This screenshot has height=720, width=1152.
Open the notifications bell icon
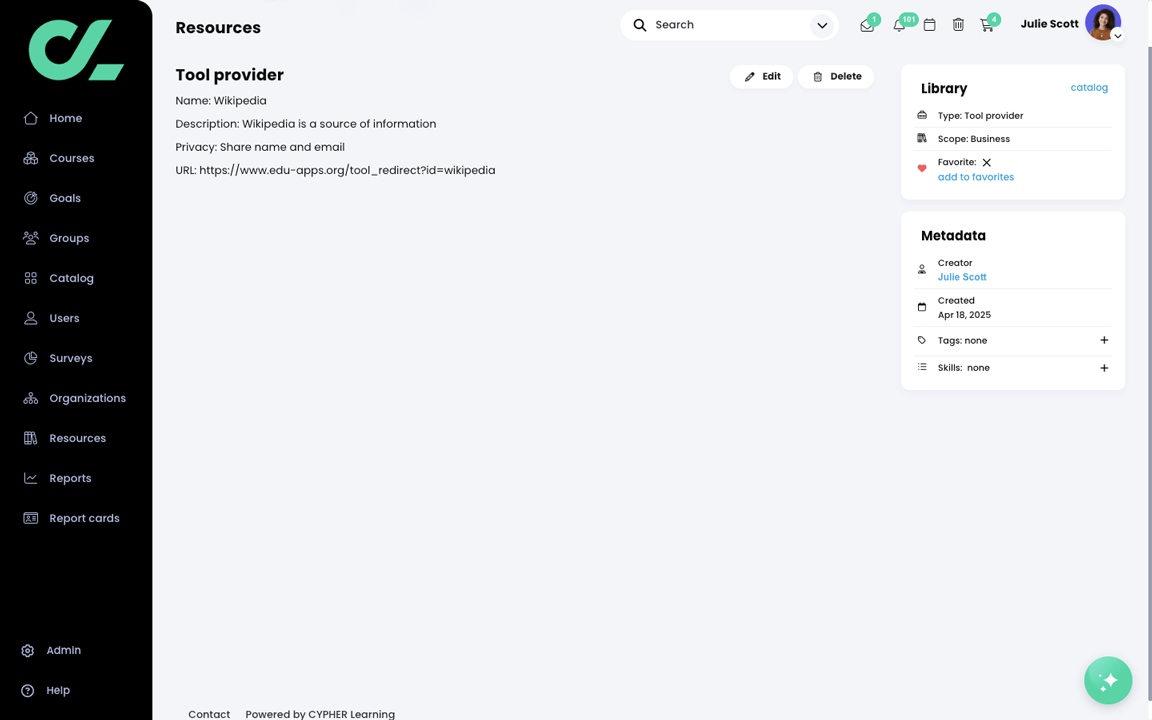tap(899, 26)
